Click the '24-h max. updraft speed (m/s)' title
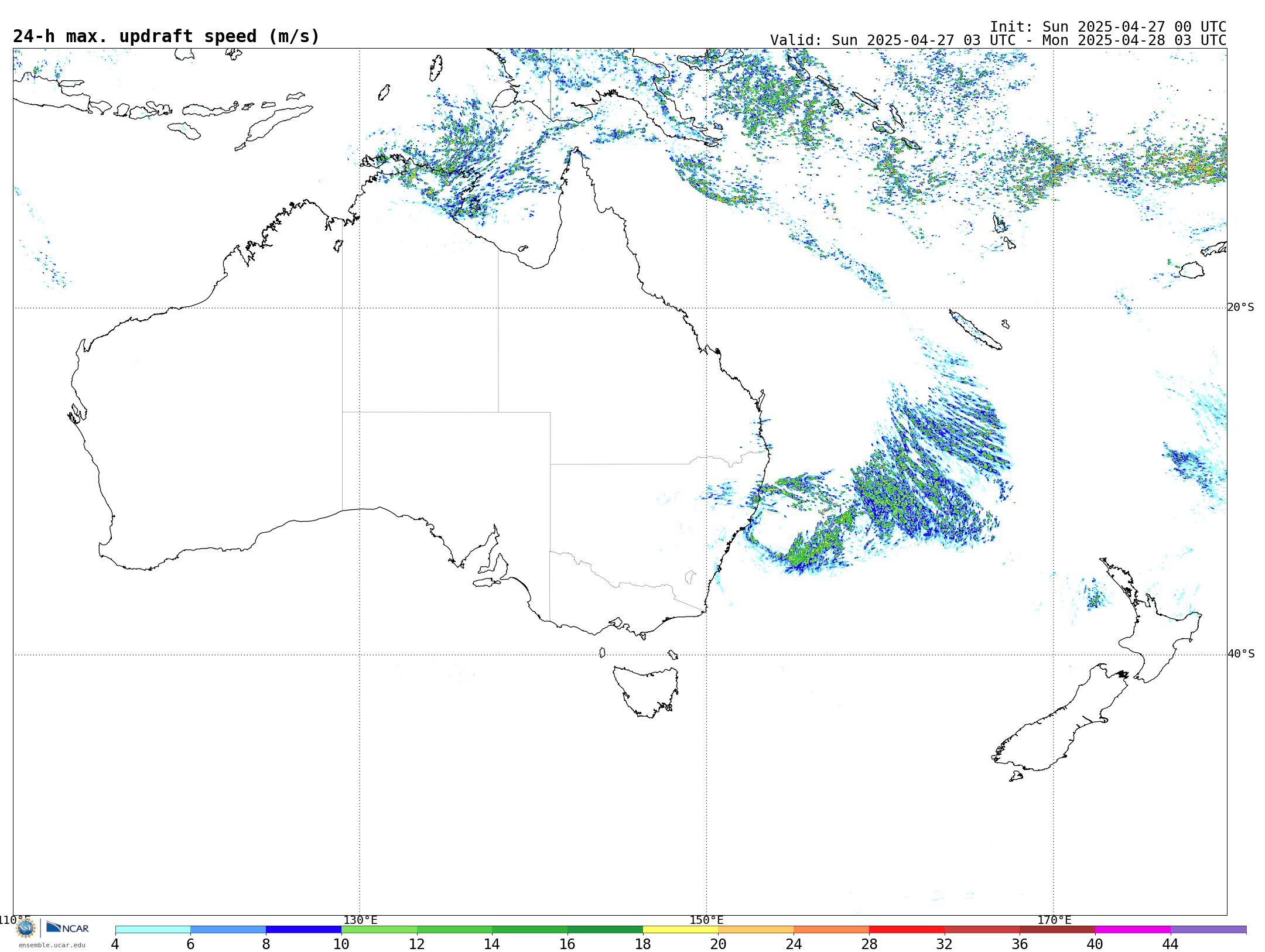1265x952 pixels. 166,36
